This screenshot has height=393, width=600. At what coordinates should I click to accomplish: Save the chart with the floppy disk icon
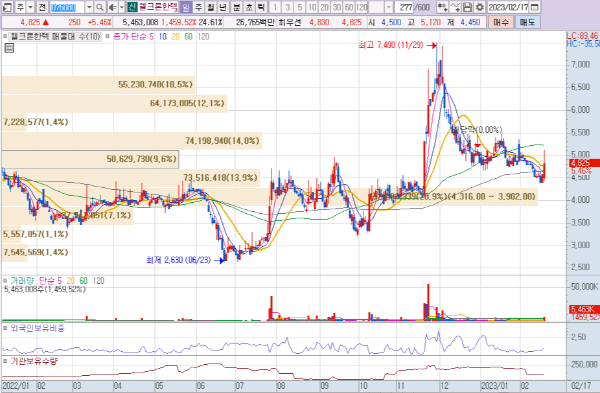tap(467, 7)
